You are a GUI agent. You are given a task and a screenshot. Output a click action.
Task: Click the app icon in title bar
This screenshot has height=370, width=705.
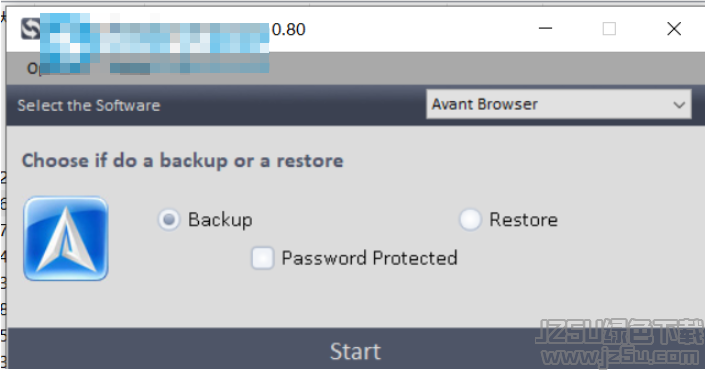pyautogui.click(x=31, y=29)
